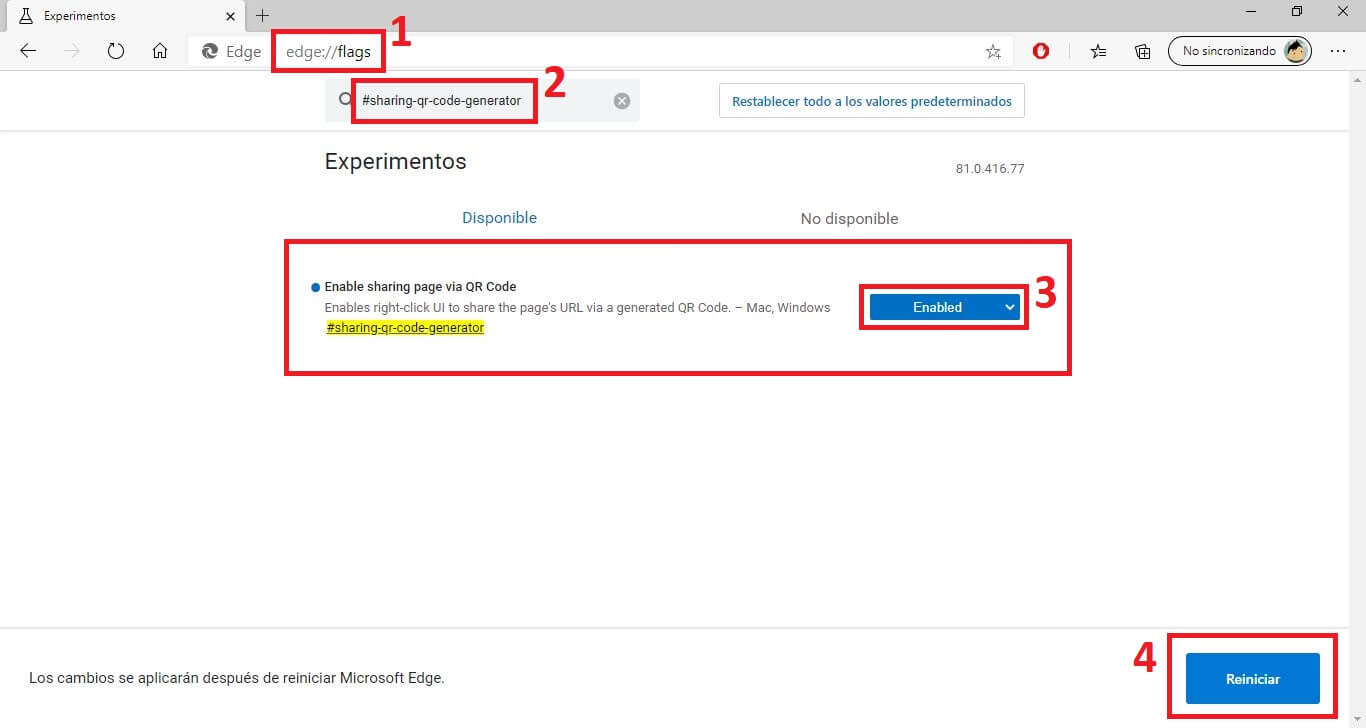Add this page to favorites with the star

(x=993, y=51)
